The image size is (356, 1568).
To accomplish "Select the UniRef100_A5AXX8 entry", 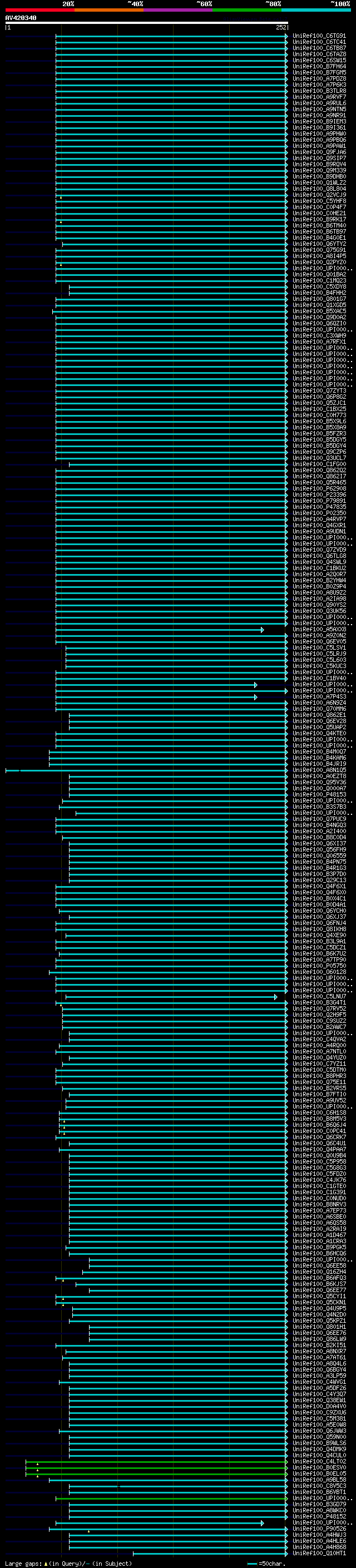I will 319,630.
